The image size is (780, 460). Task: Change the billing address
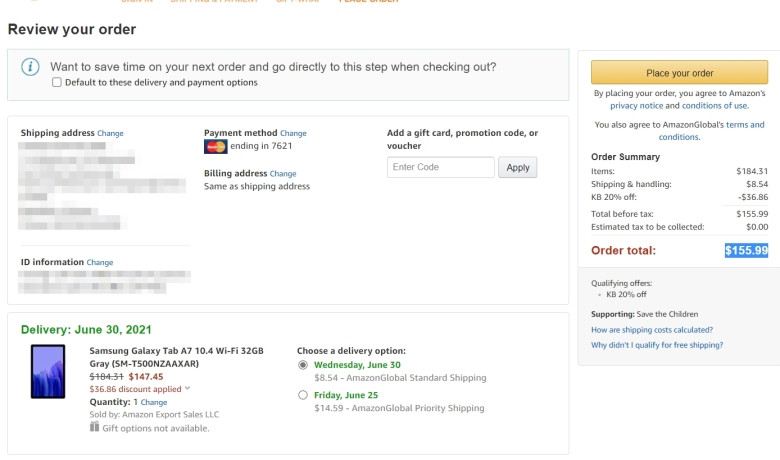pyautogui.click(x=283, y=174)
